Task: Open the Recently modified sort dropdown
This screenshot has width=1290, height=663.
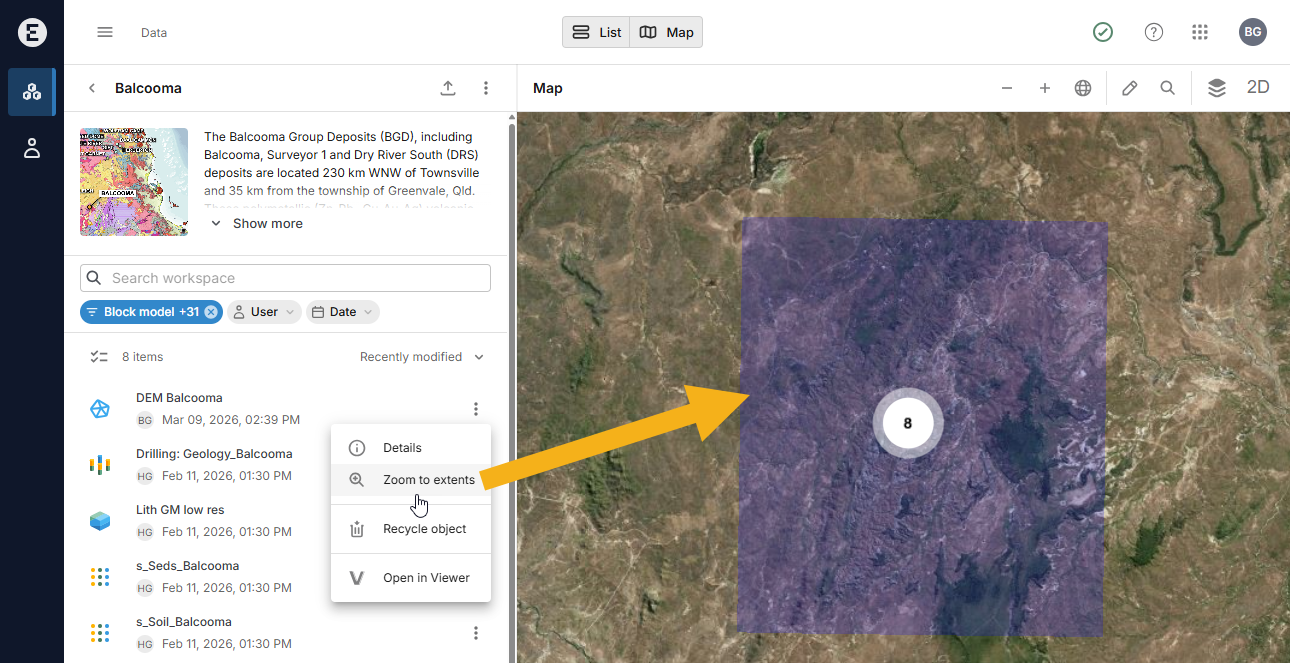Action: [421, 357]
